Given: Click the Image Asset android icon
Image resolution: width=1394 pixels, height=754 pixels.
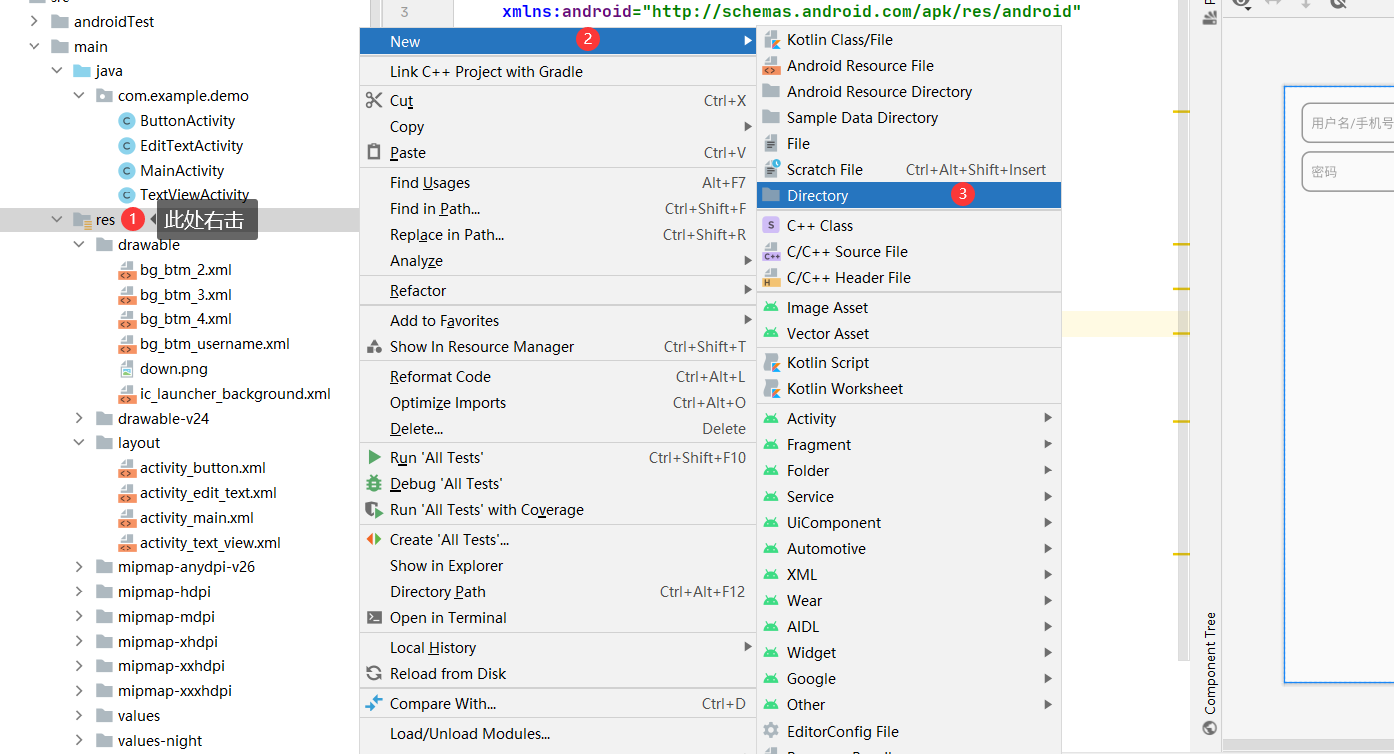Looking at the screenshot, I should [x=771, y=308].
